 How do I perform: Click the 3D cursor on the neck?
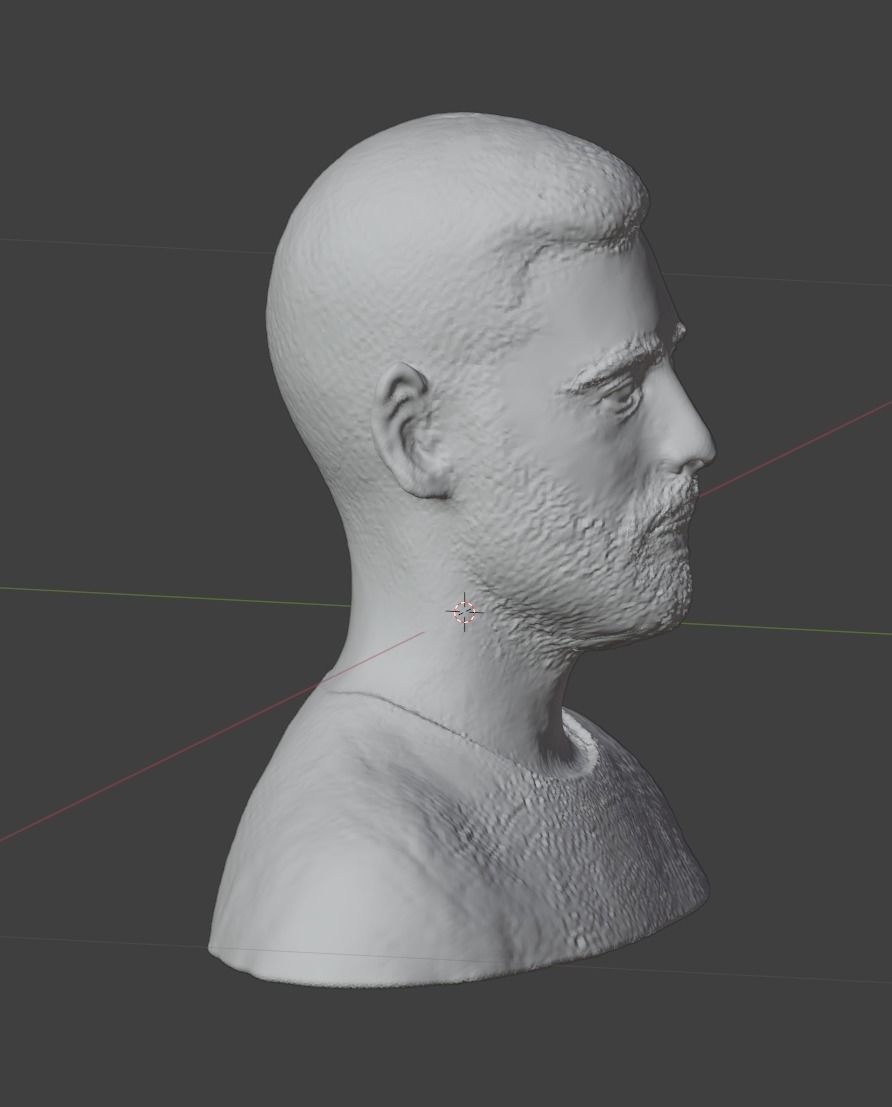click(465, 611)
